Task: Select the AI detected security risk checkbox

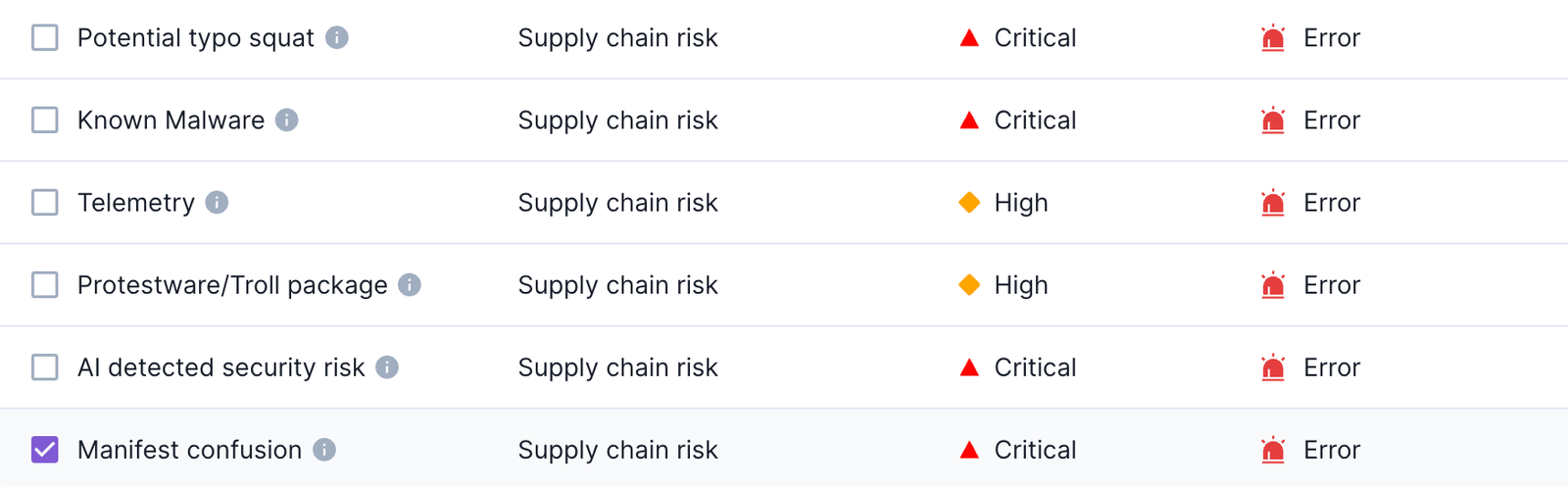Action: pos(45,366)
